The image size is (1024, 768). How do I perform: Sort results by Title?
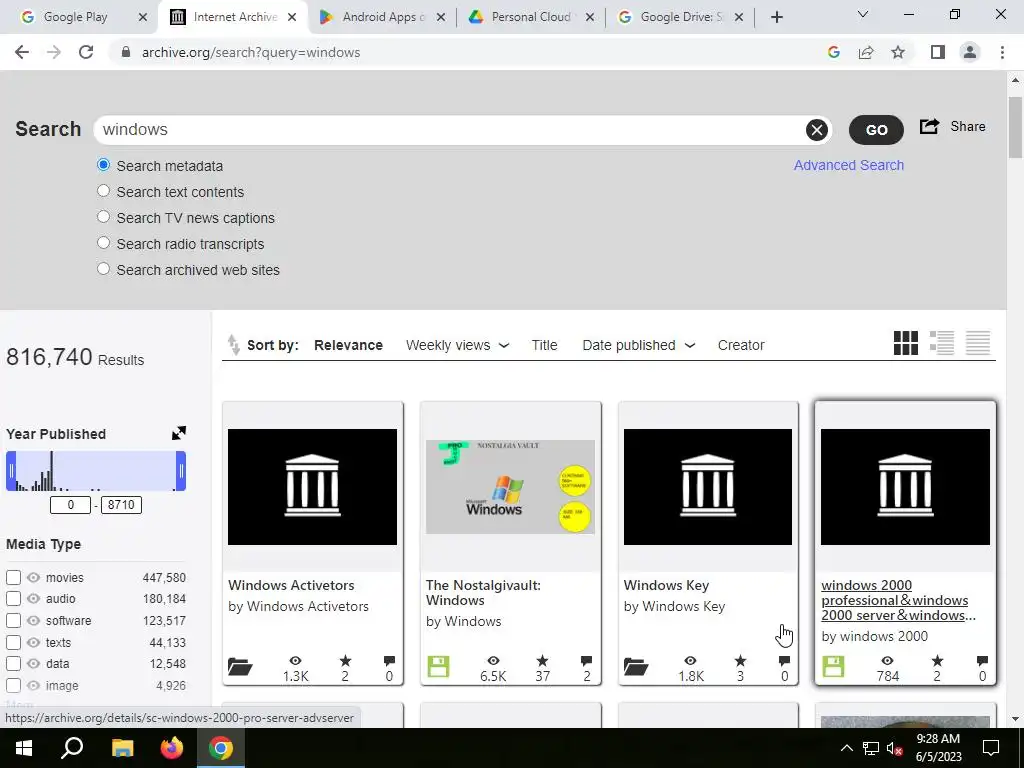[x=544, y=345]
